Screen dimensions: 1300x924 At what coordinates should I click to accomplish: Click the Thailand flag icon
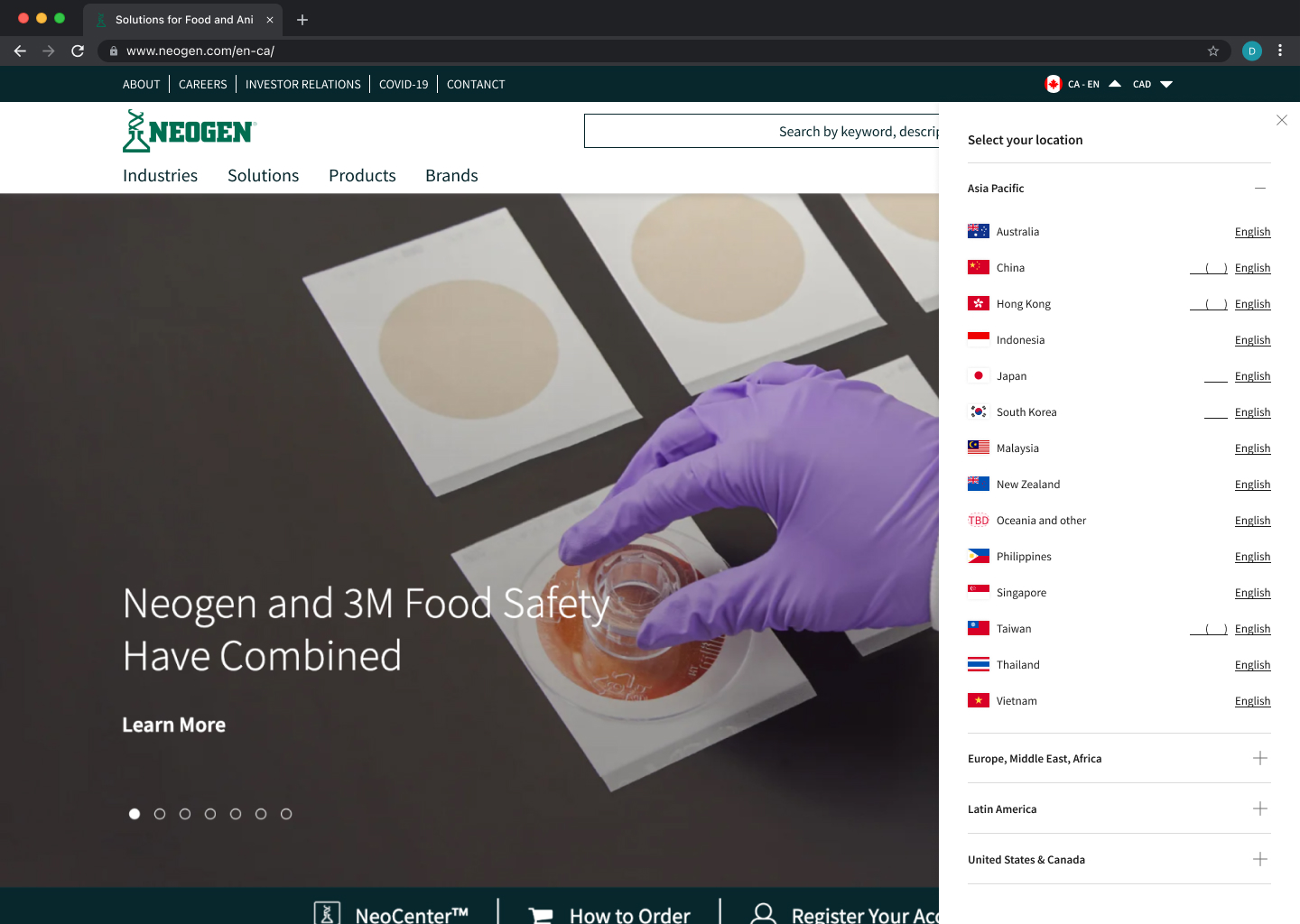[x=979, y=664]
